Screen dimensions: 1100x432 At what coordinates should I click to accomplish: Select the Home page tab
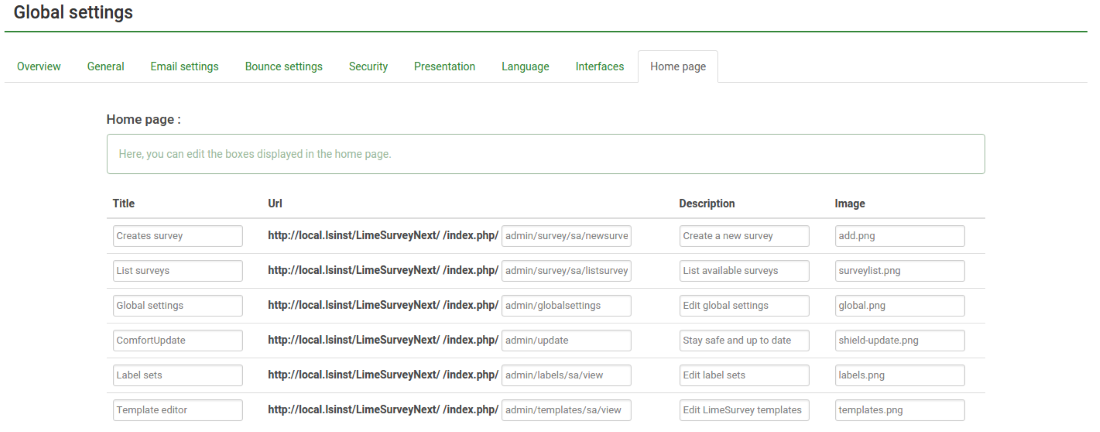[677, 67]
